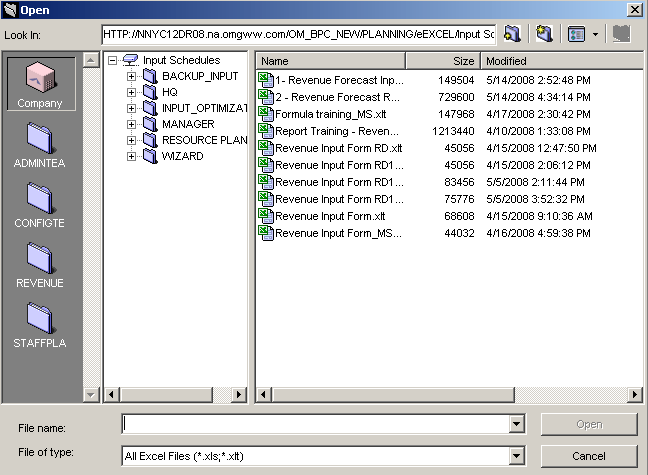Viewport: 648px width, 475px height.
Task: Expand the MANAGER tree node
Action: tap(131, 124)
